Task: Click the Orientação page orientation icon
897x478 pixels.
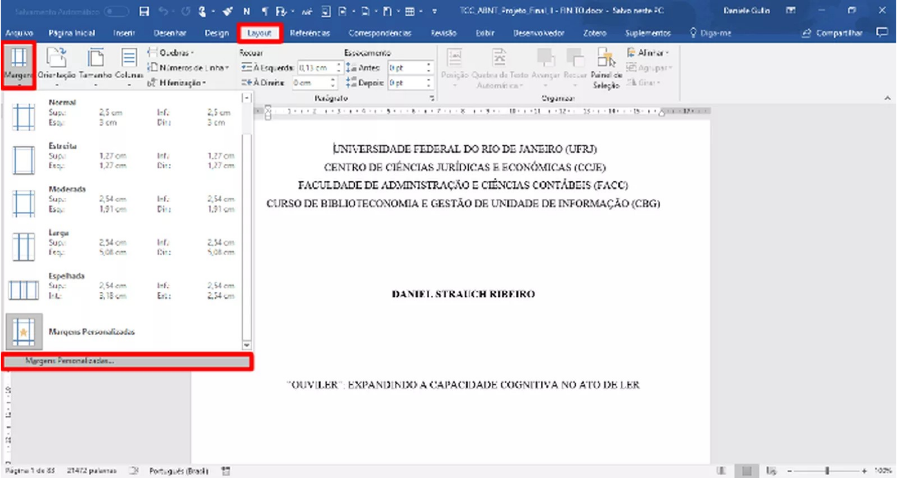Action: pos(56,66)
